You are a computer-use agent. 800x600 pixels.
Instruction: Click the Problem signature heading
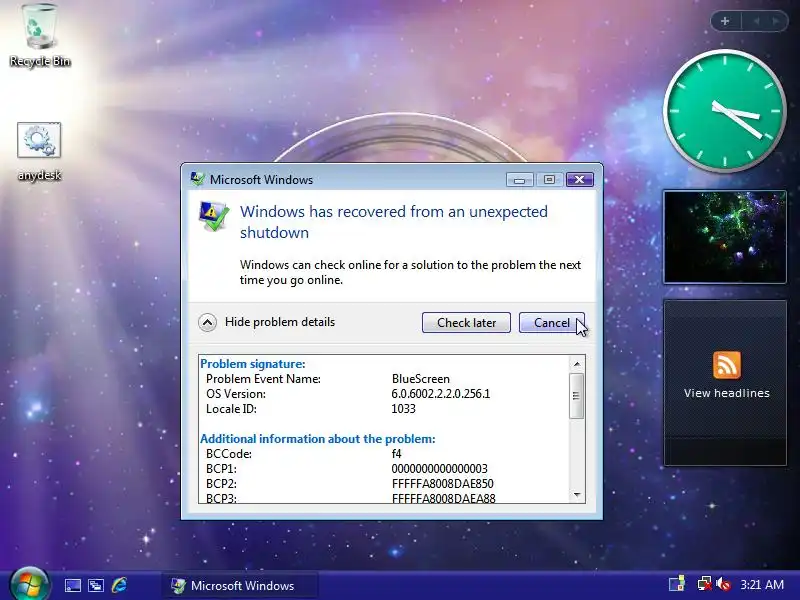[x=253, y=364]
